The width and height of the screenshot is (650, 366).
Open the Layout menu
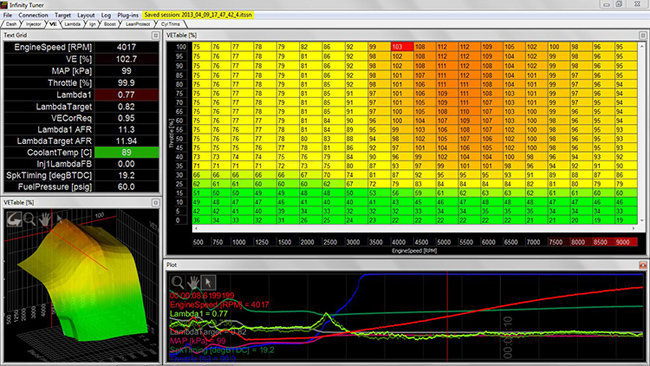[x=86, y=15]
